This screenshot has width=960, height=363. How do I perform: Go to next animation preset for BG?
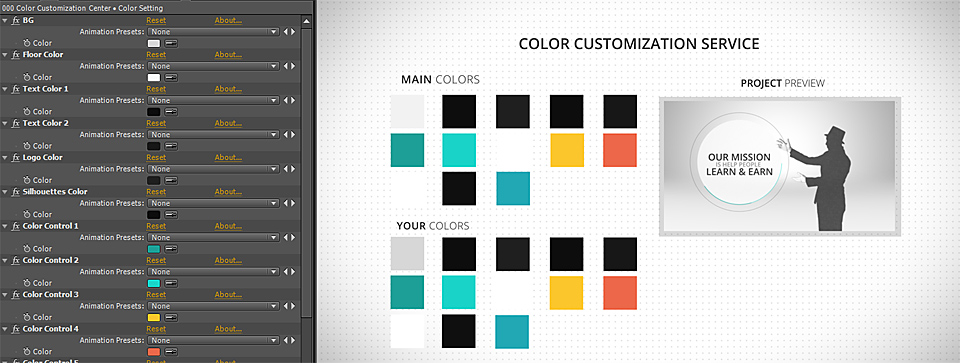pos(293,32)
